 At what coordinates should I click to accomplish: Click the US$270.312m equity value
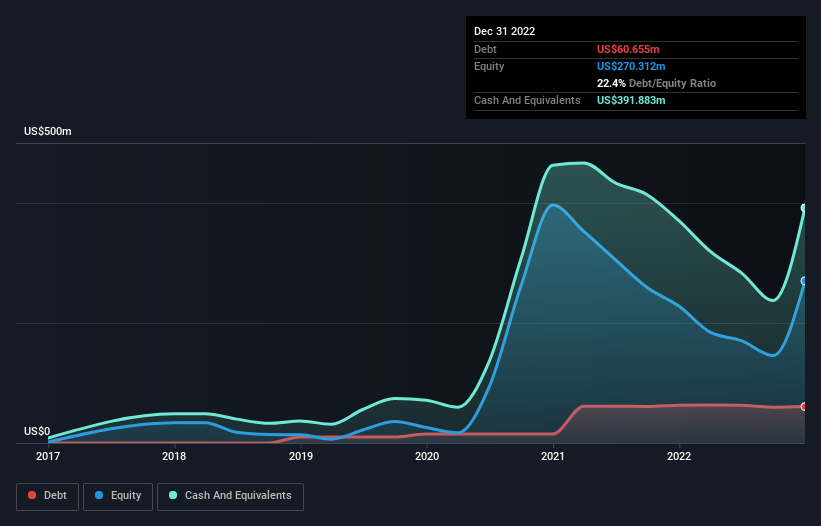click(631, 66)
